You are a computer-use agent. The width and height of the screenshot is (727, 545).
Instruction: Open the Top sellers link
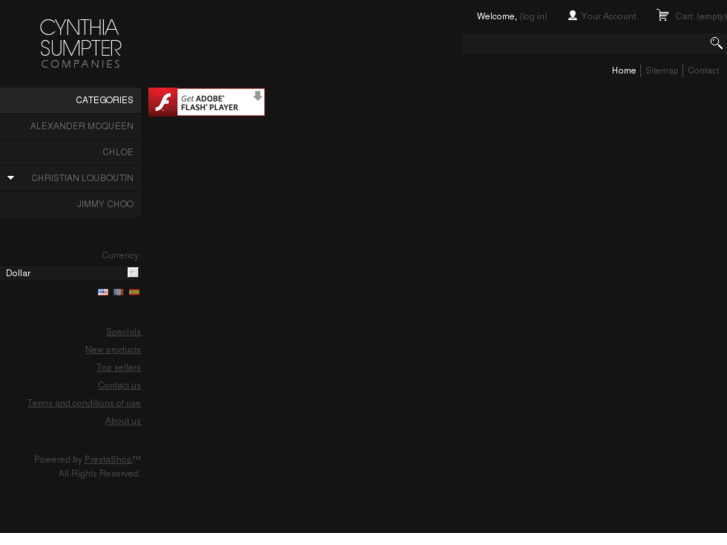coord(119,367)
